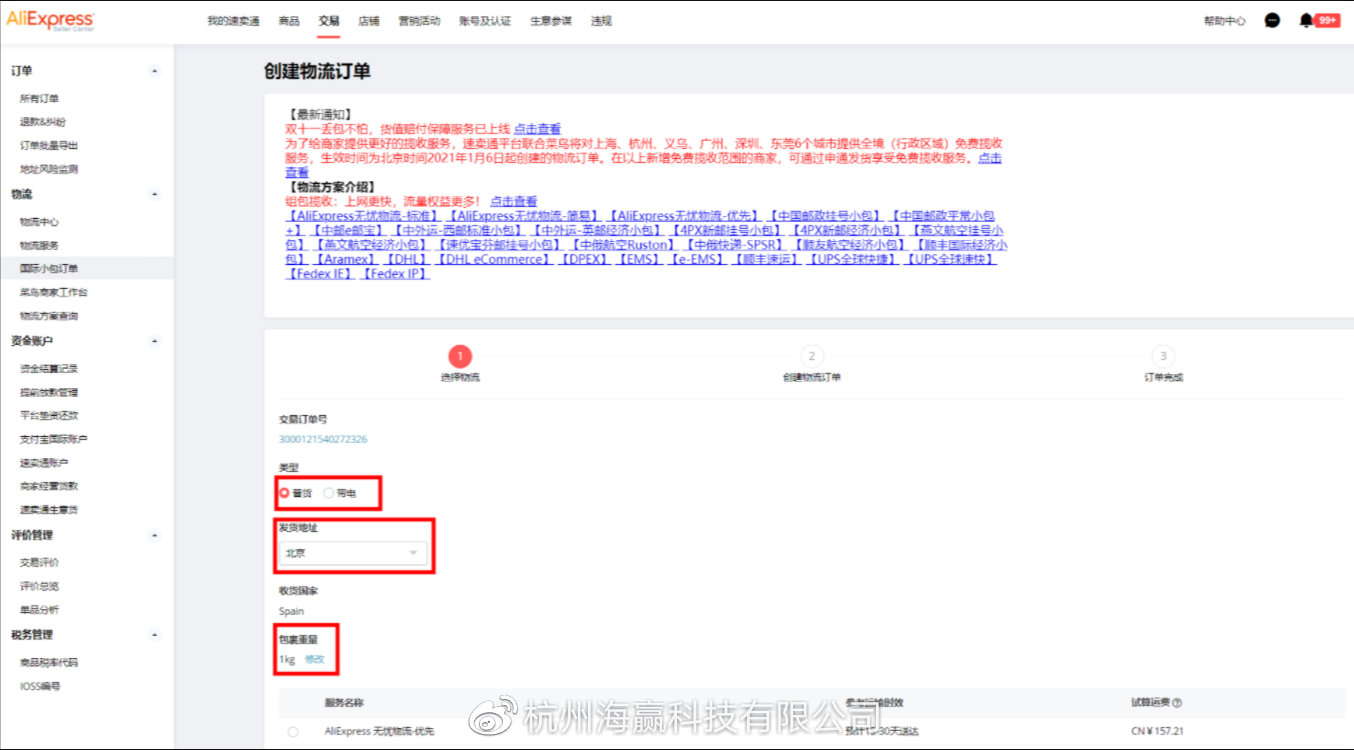Viewport: 1354px width, 750px height.
Task: Open the AliExpress无忧物流-标准 scheme link
Action: (363, 216)
